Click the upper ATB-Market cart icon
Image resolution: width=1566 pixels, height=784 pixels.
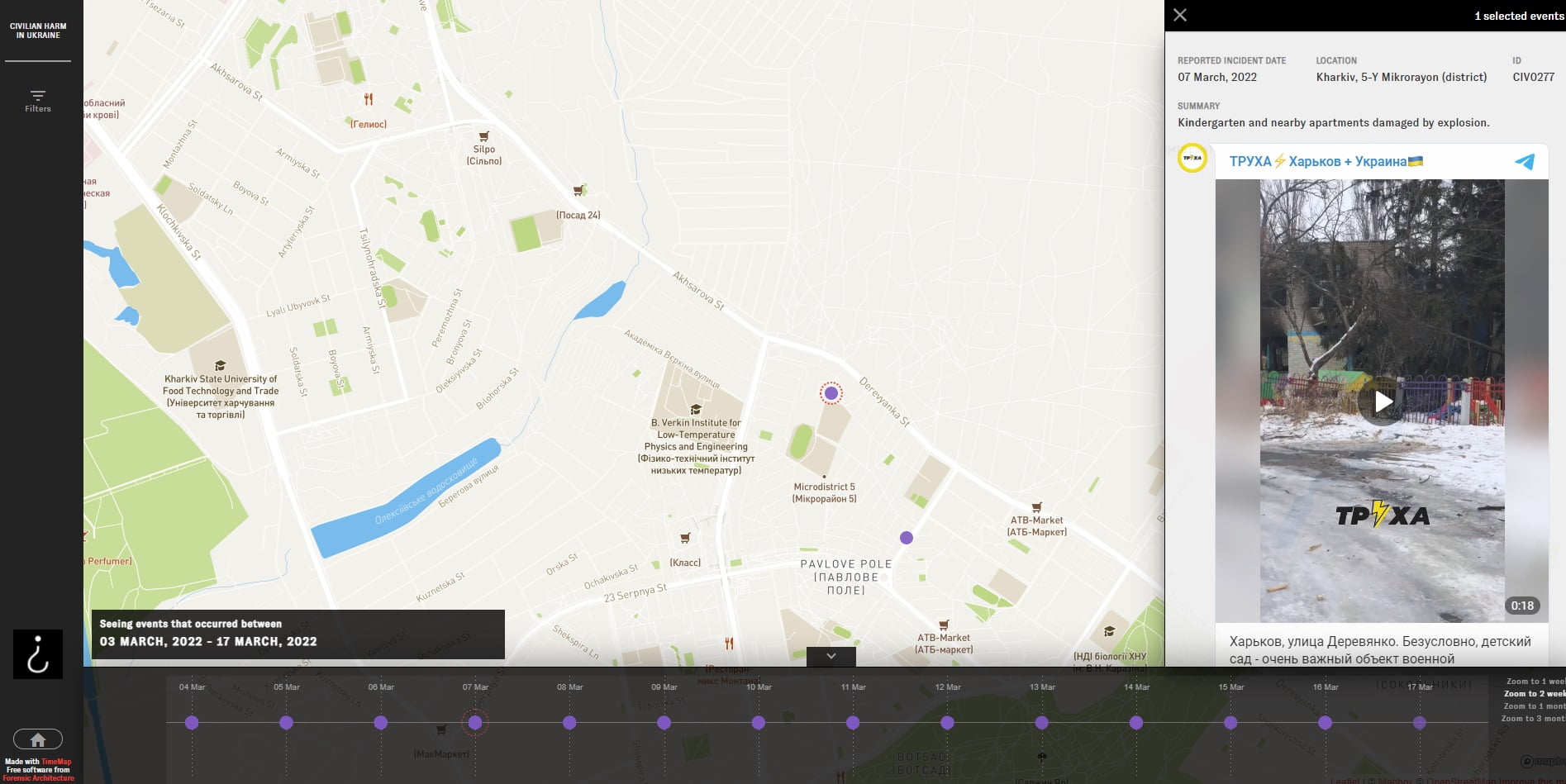[1037, 507]
